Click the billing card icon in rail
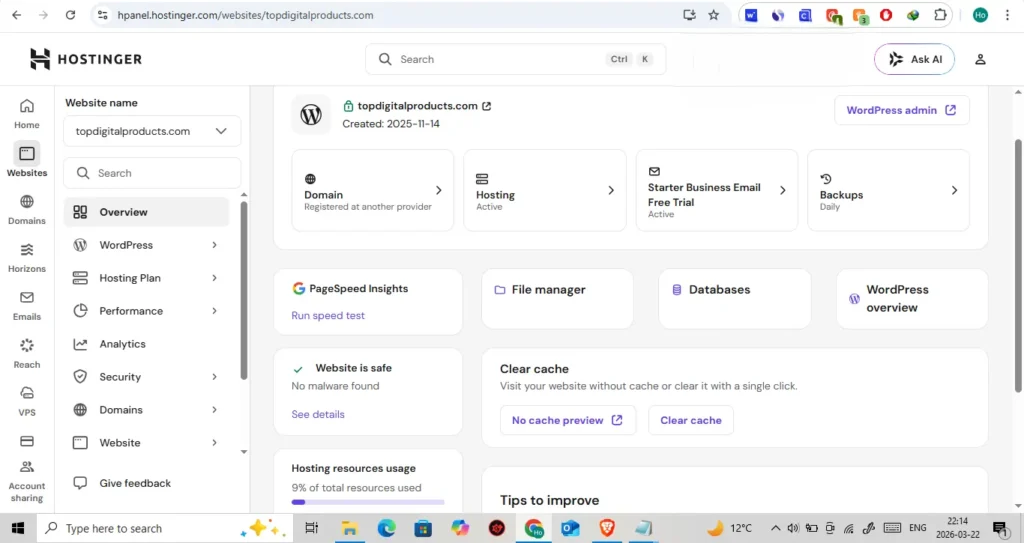The image size is (1024, 543). (27, 441)
